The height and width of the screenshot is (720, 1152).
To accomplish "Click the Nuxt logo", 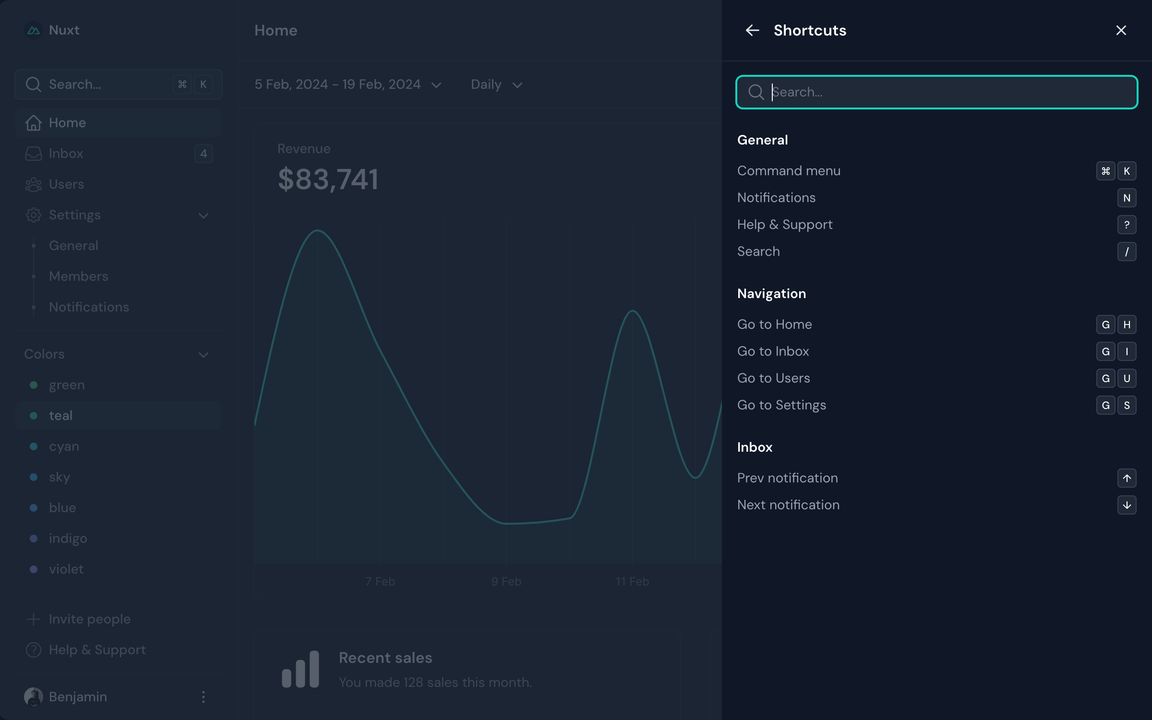I will pos(32,29).
